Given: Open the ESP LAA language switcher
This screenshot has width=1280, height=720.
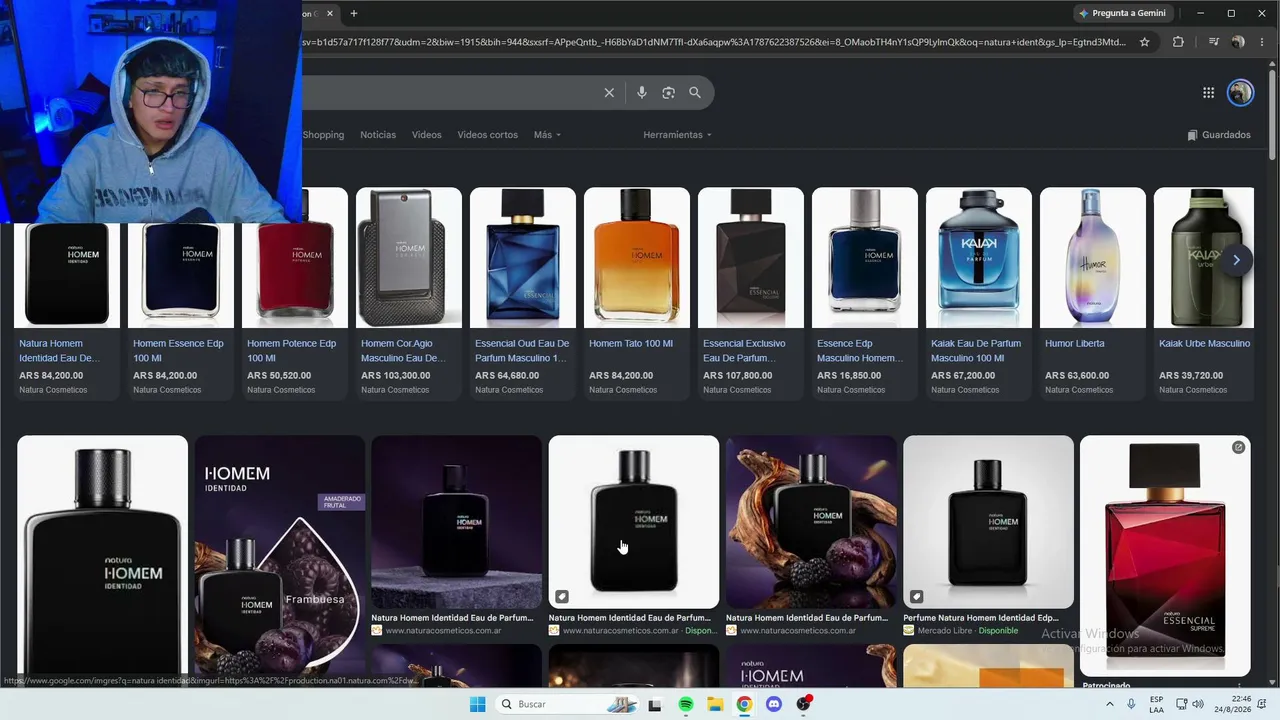Looking at the screenshot, I should click(x=1156, y=704).
